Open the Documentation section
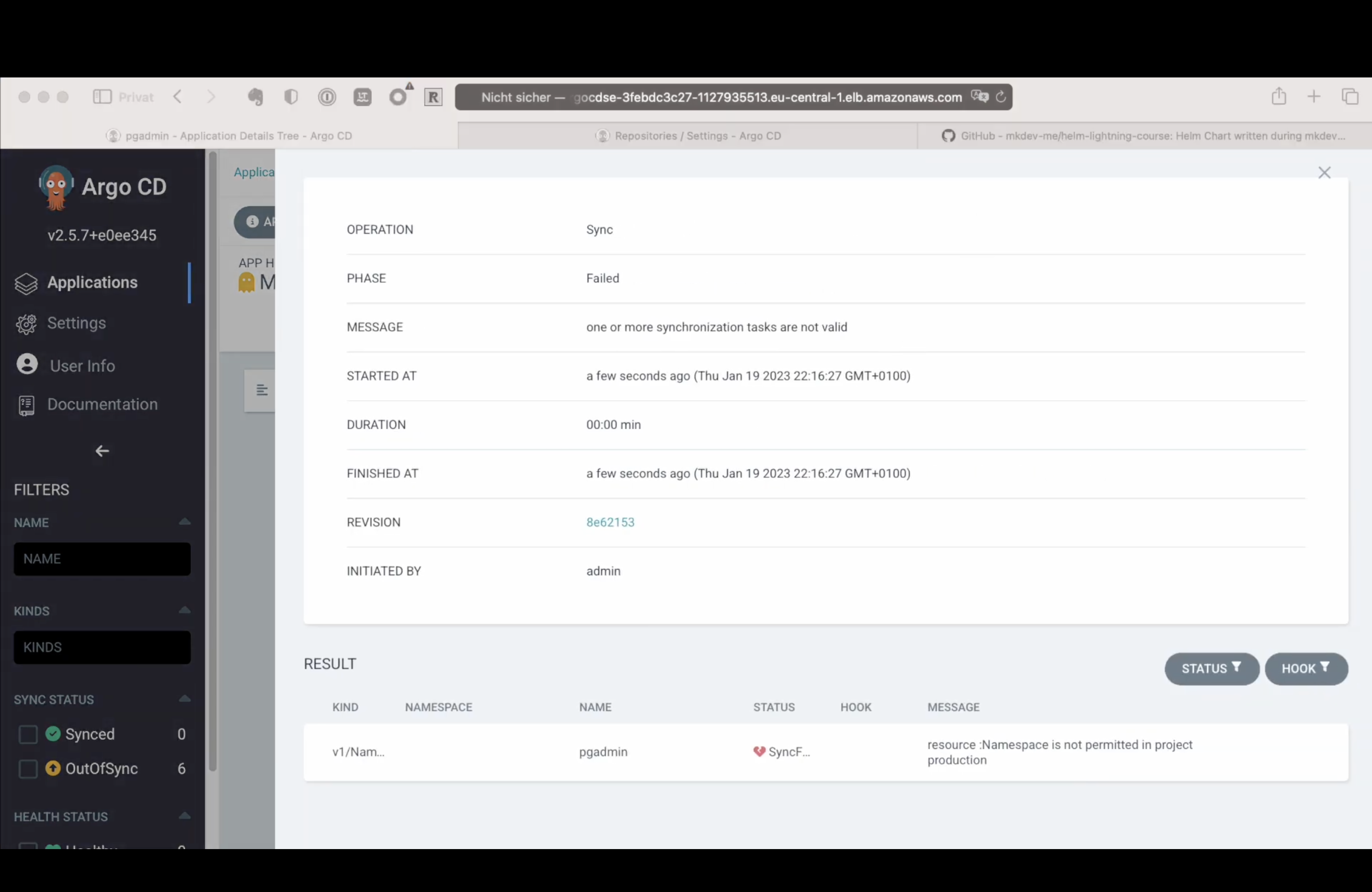 102,404
